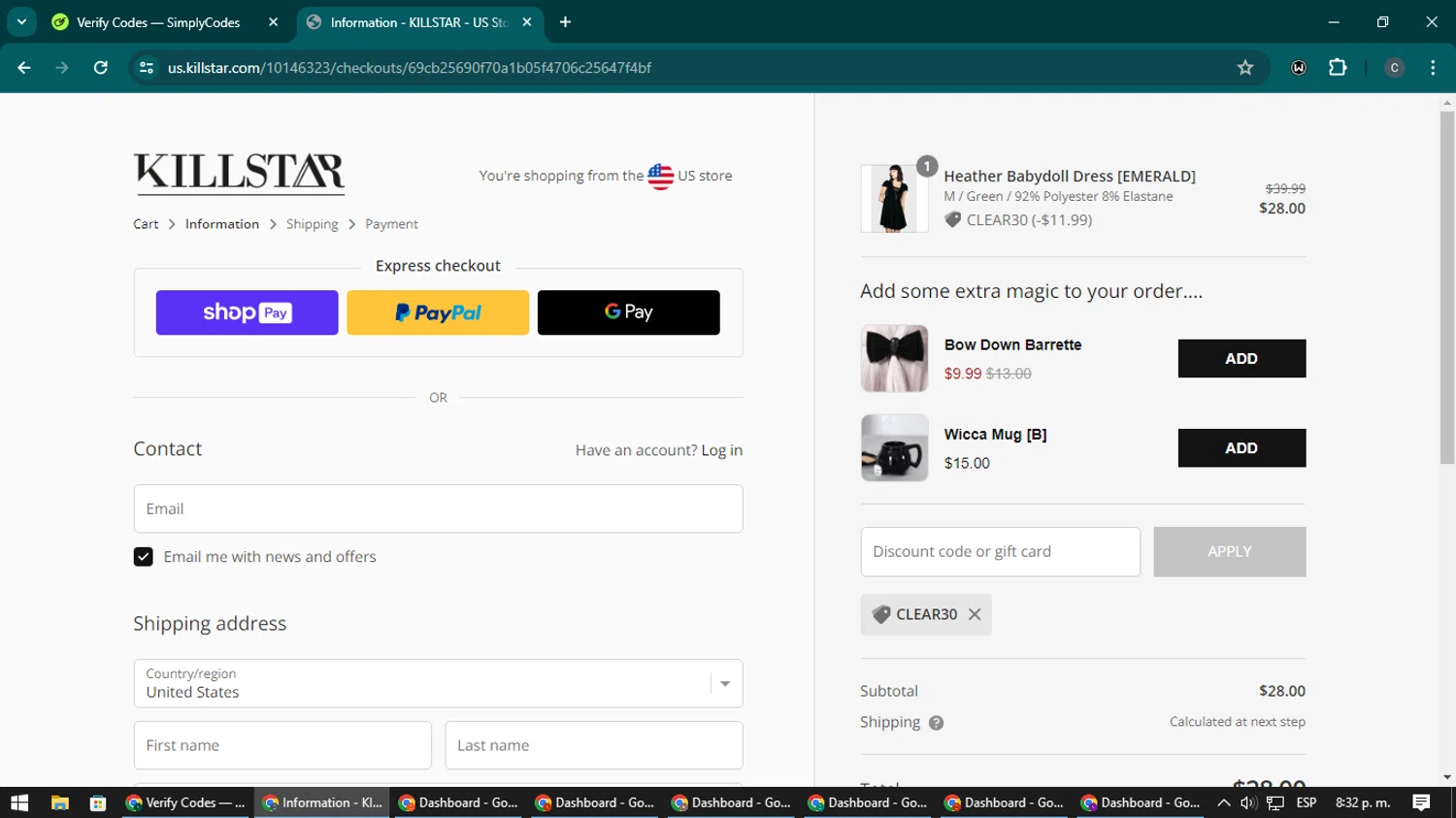Open the Windows Start menu
Image resolution: width=1456 pixels, height=818 pixels.
coord(19,802)
